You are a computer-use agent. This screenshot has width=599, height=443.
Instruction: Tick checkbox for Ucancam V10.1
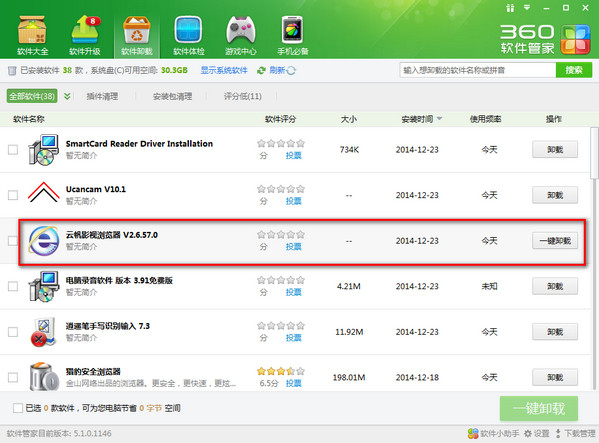pos(13,195)
